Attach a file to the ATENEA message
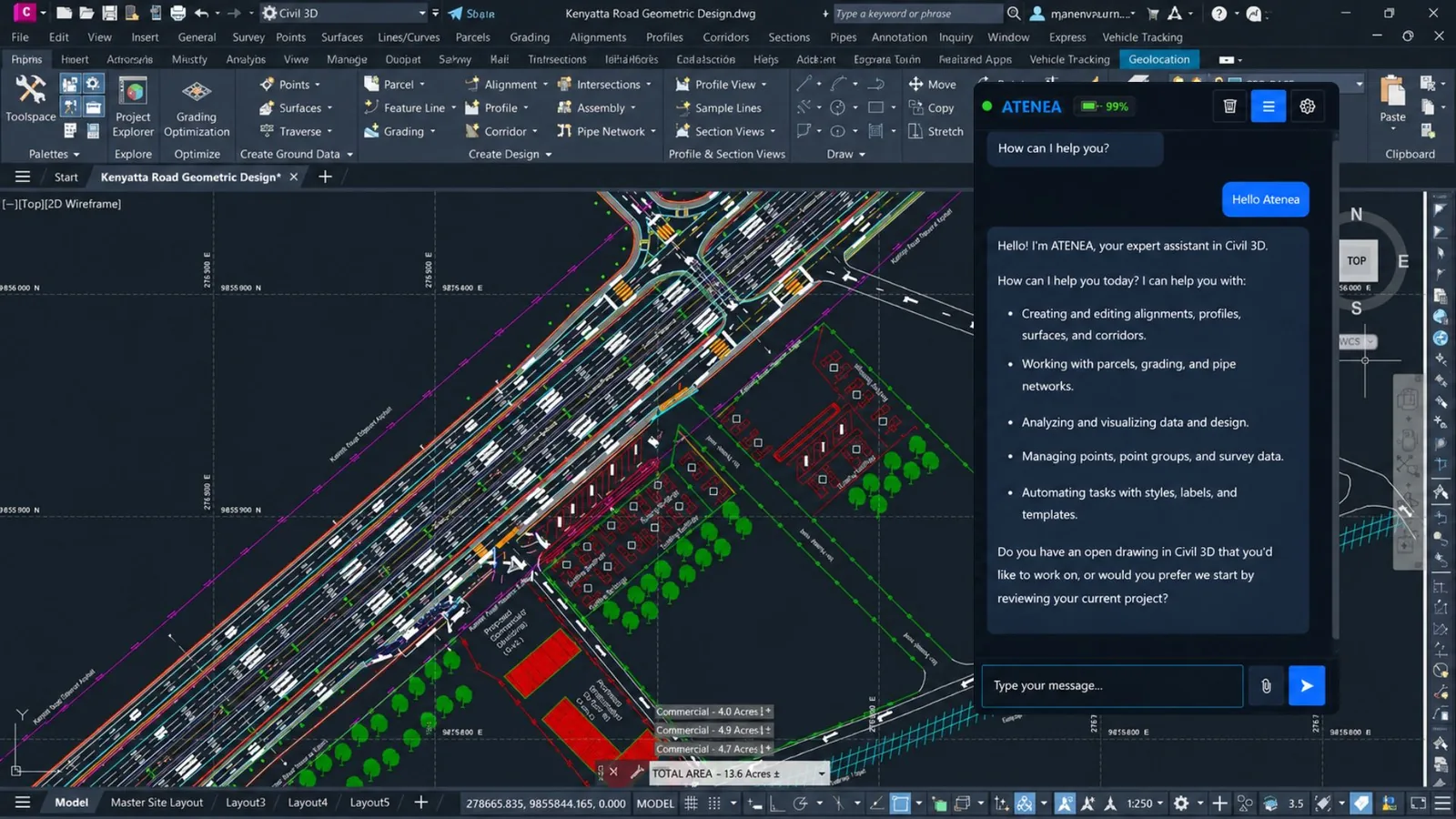Image resolution: width=1456 pixels, height=819 pixels. click(x=1266, y=686)
